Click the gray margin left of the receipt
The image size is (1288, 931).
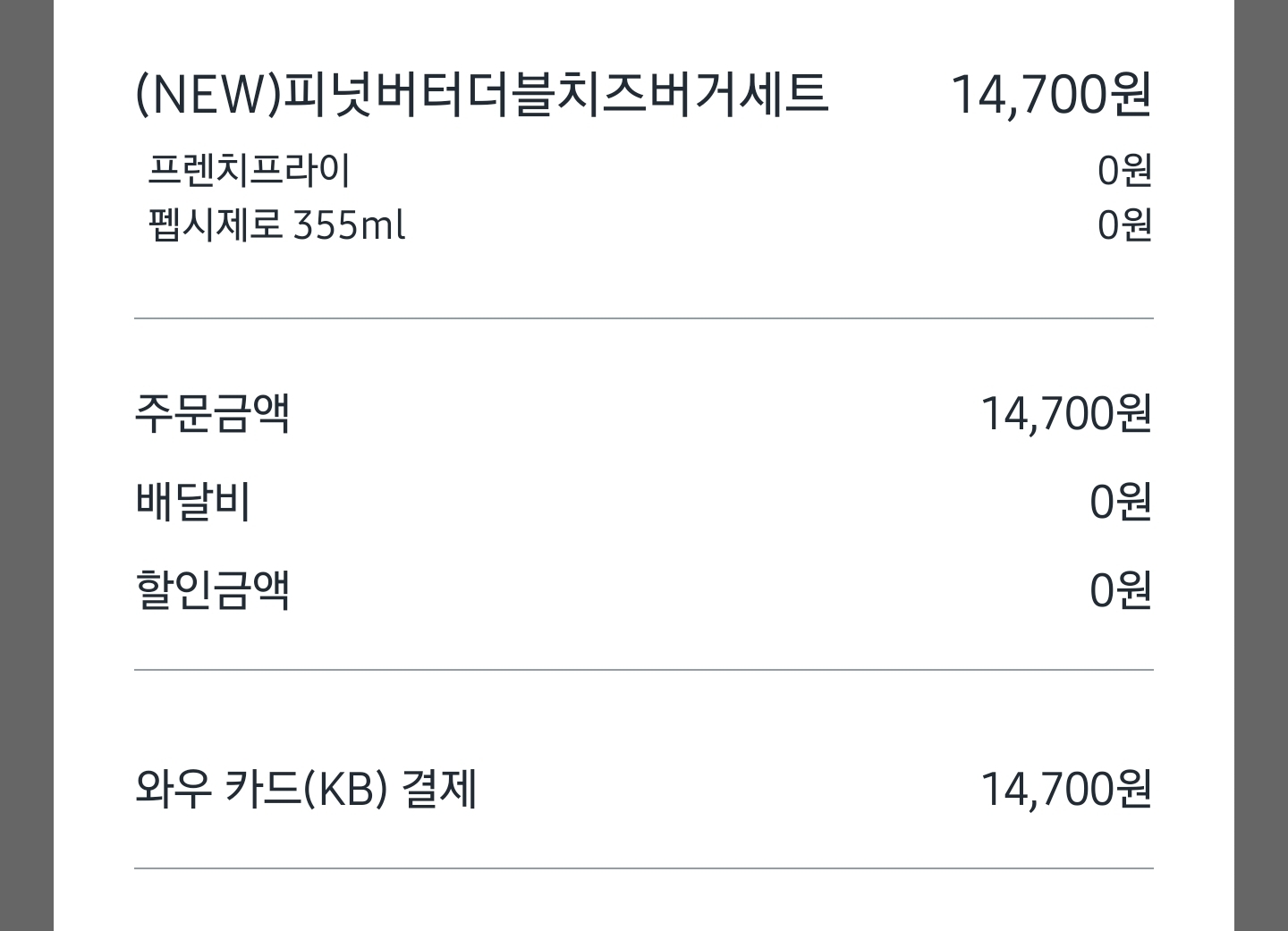[x=27, y=465]
